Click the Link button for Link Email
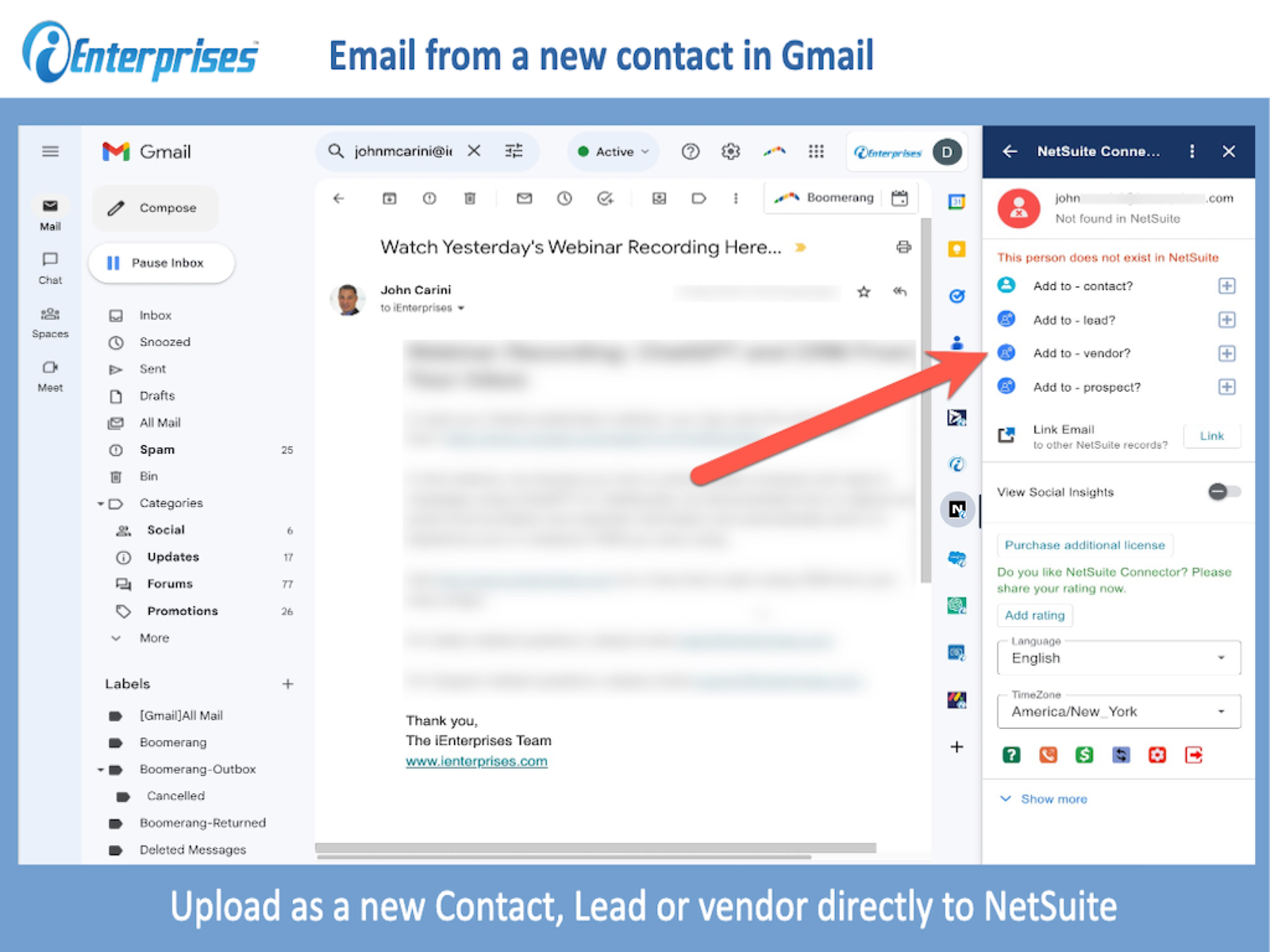 (x=1211, y=436)
